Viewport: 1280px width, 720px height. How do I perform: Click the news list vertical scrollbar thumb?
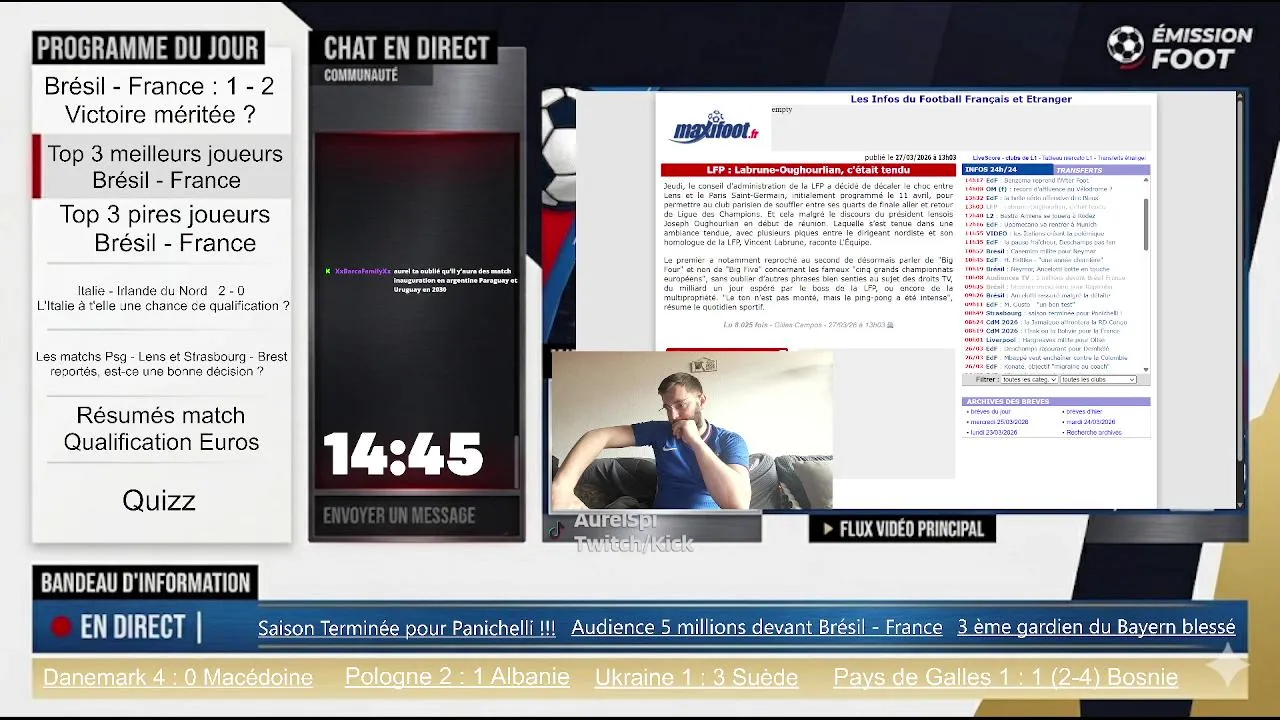[x=1146, y=224]
